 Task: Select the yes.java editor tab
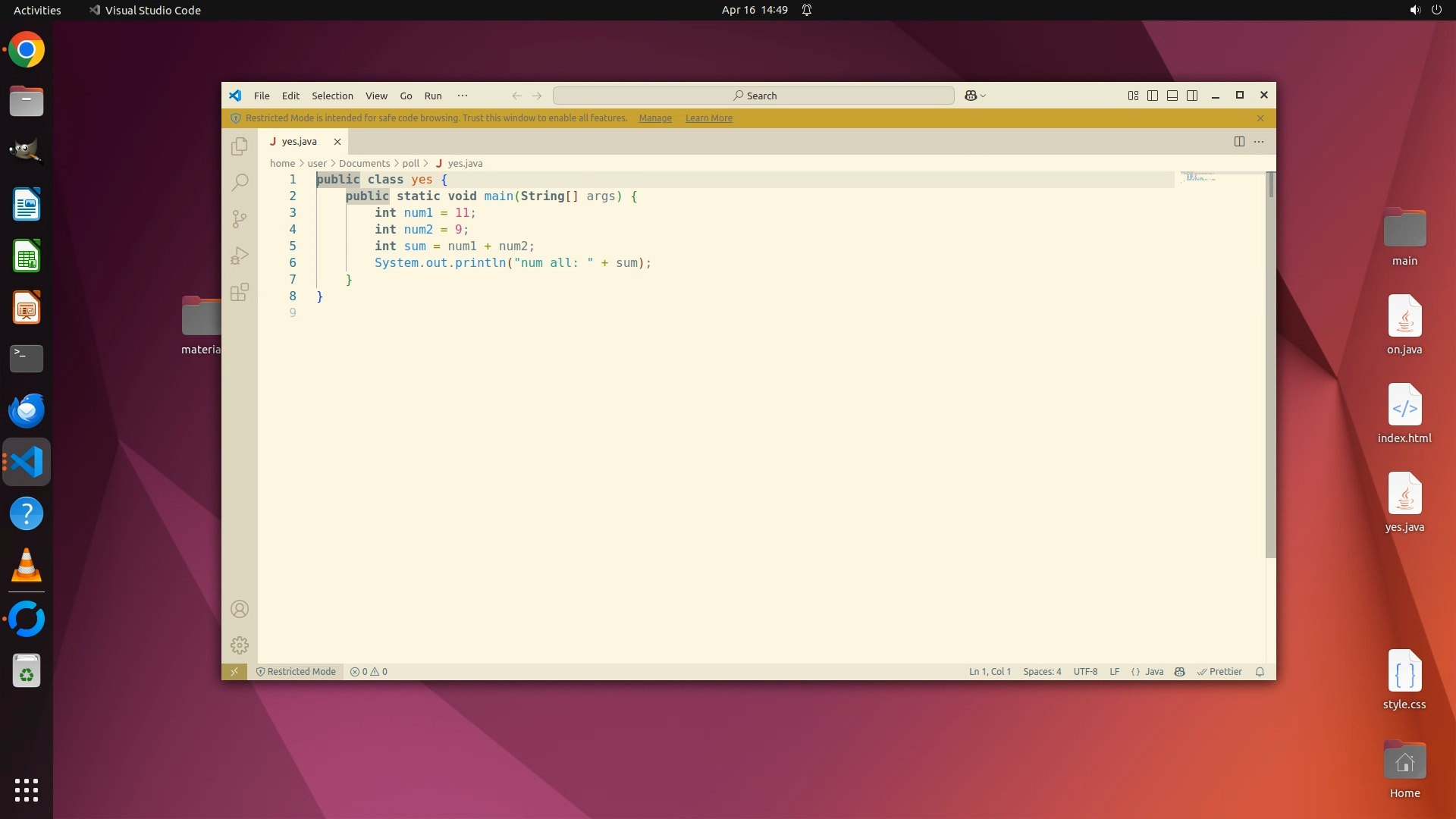299,142
